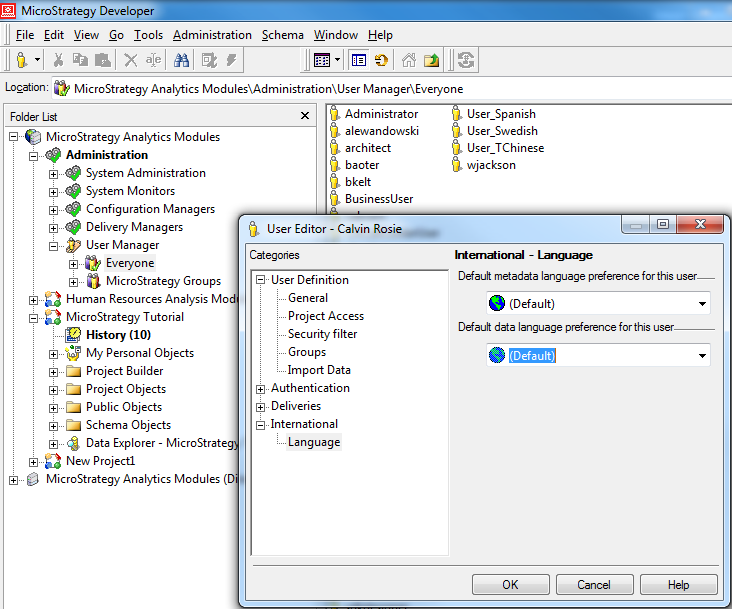Viewport: 732px width, 609px height.
Task: Open the Schema menu
Action: [282, 35]
